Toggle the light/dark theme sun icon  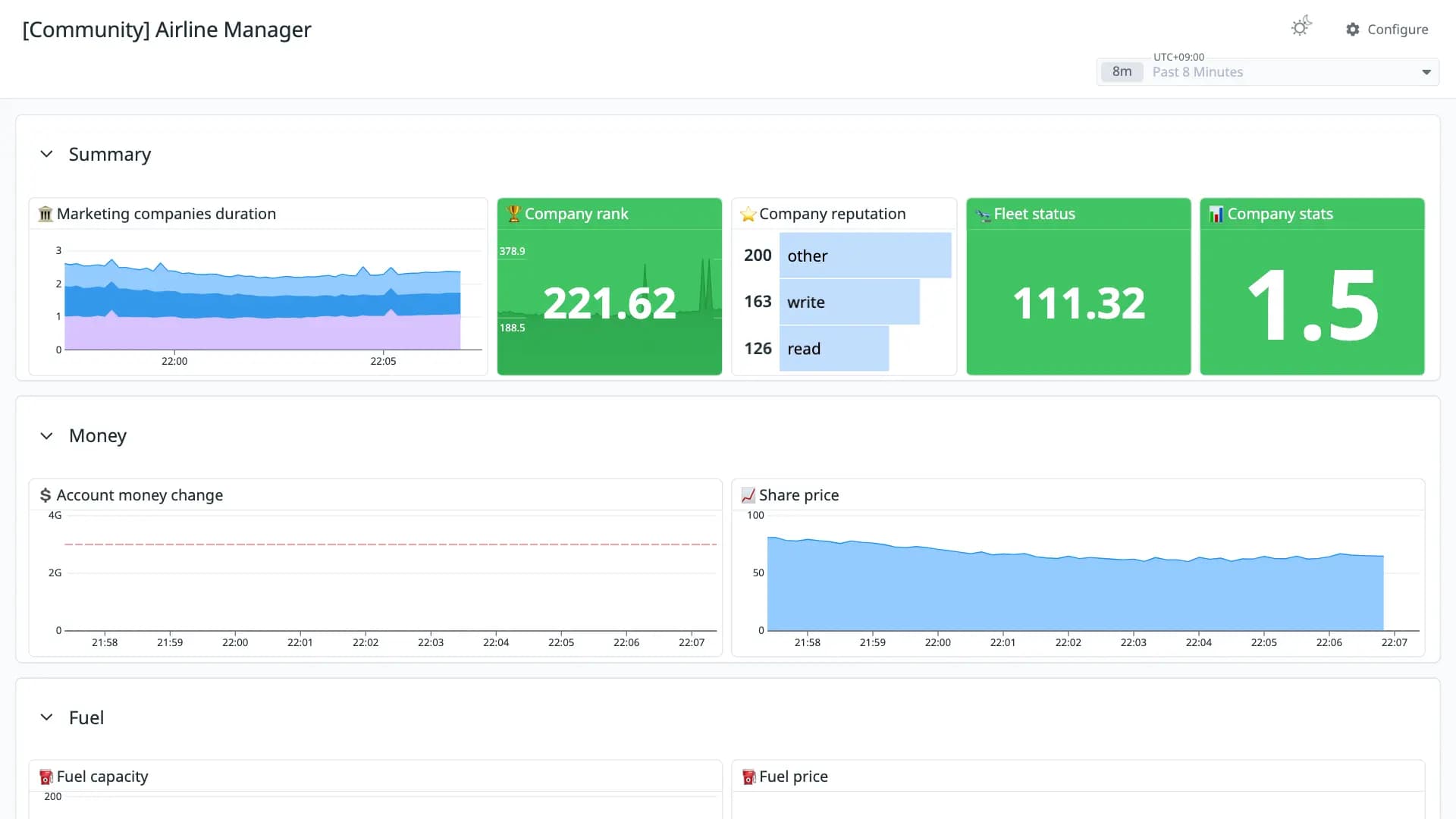[1301, 27]
